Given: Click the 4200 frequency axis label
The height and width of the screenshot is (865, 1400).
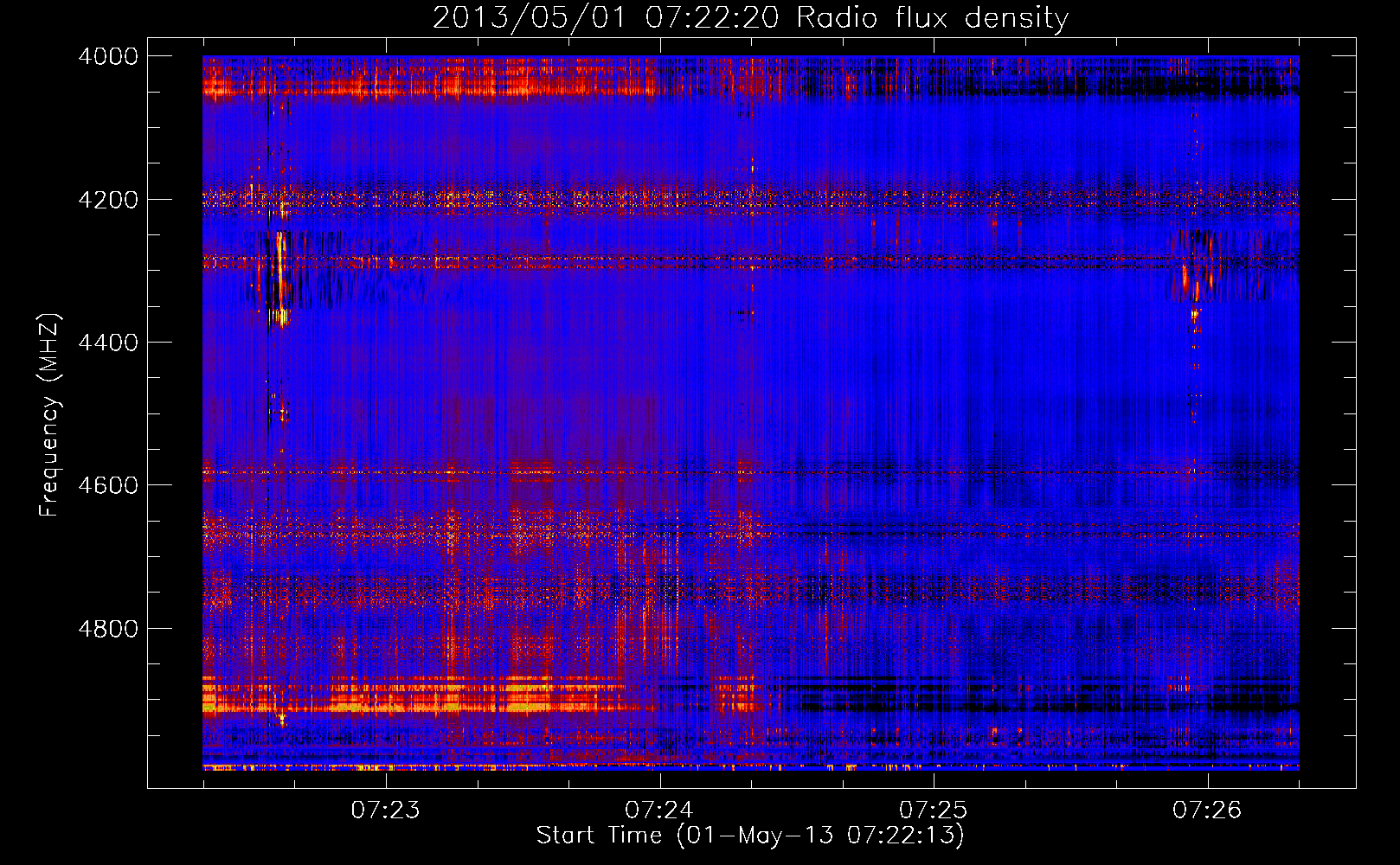Looking at the screenshot, I should click(x=108, y=200).
